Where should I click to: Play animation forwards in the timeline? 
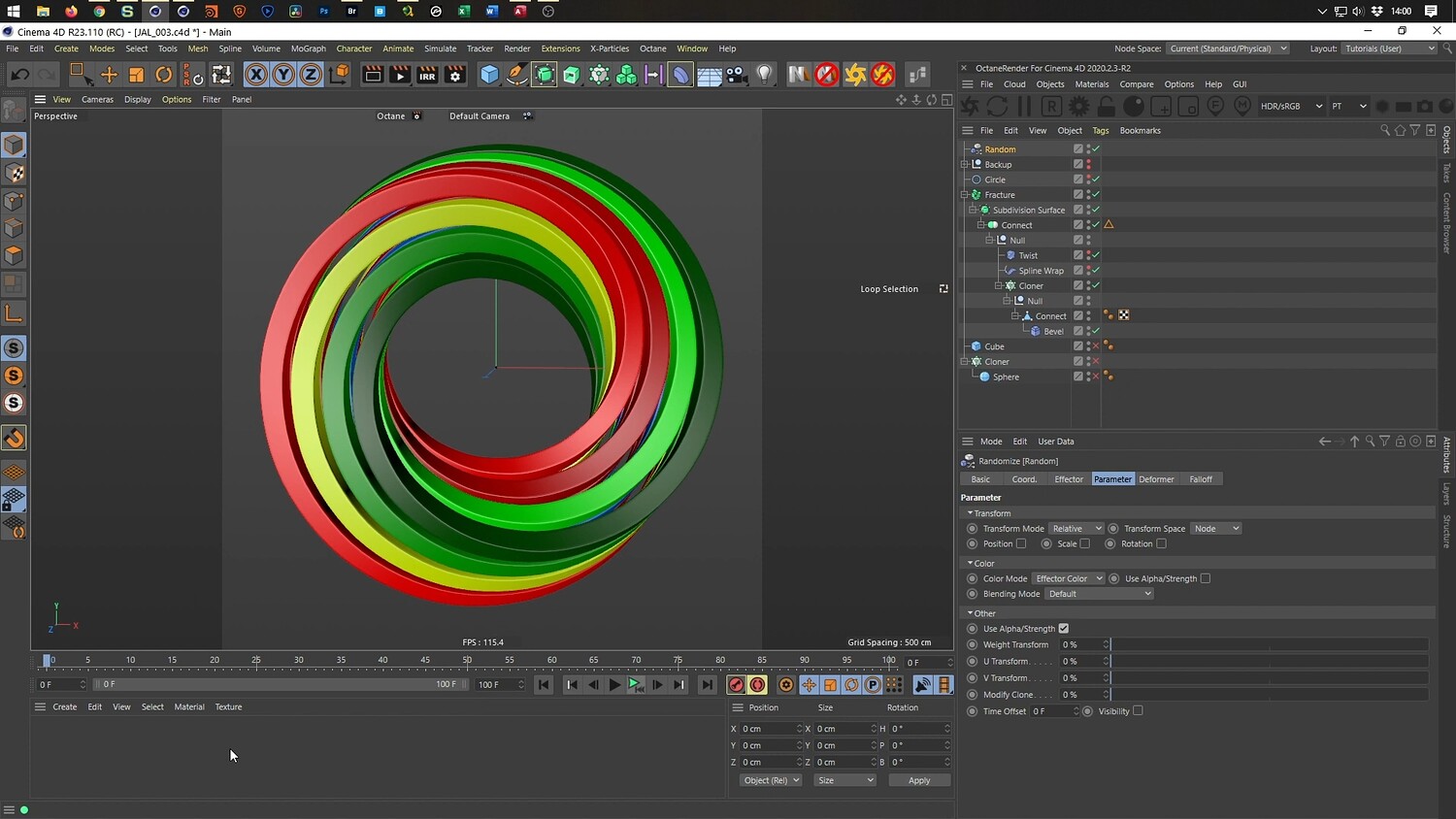(614, 685)
